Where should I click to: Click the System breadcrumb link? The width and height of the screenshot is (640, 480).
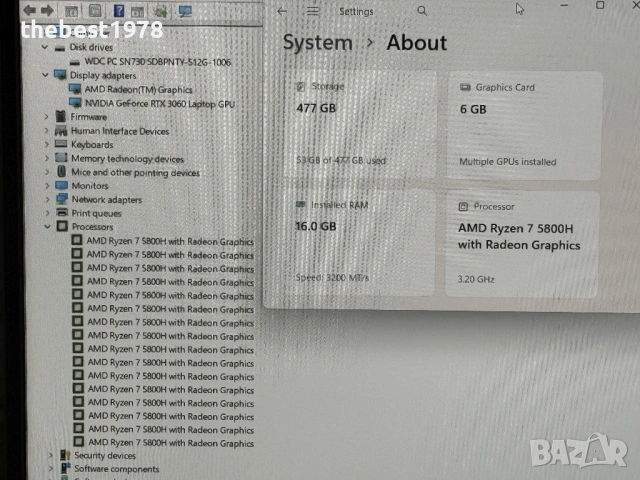pos(318,42)
